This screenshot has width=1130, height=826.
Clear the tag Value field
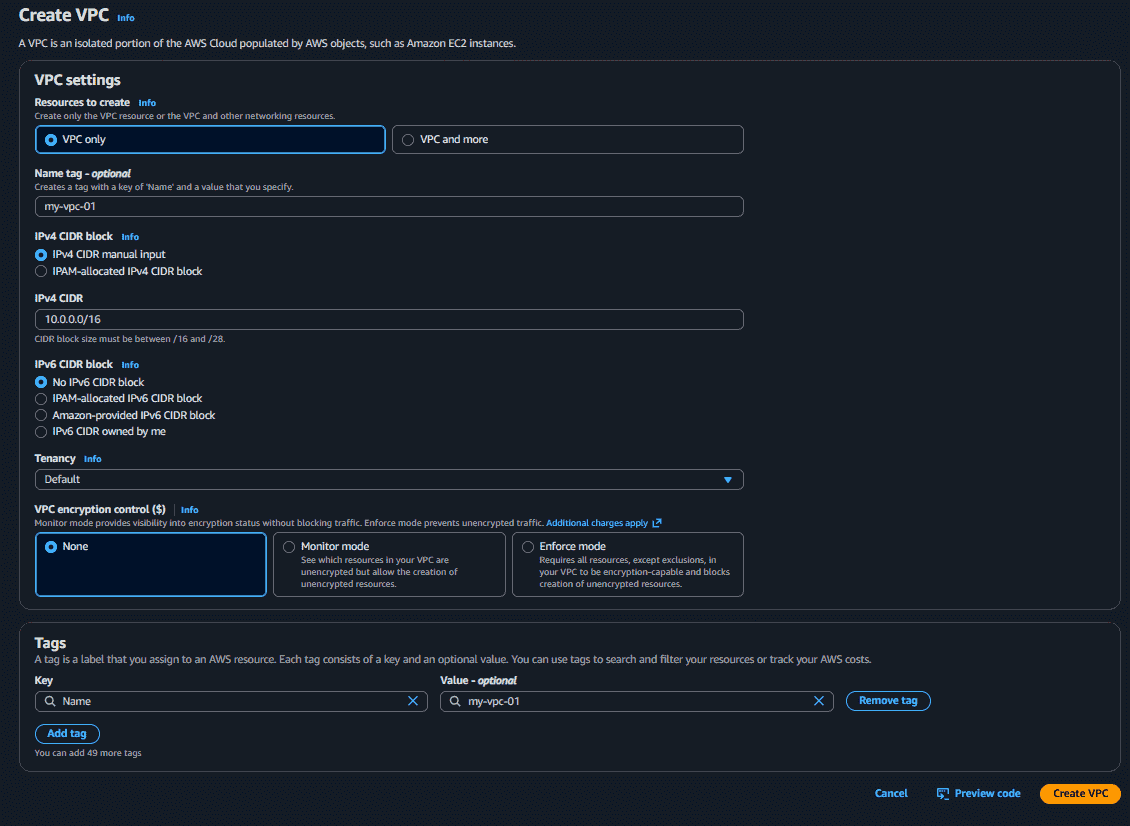(x=819, y=701)
